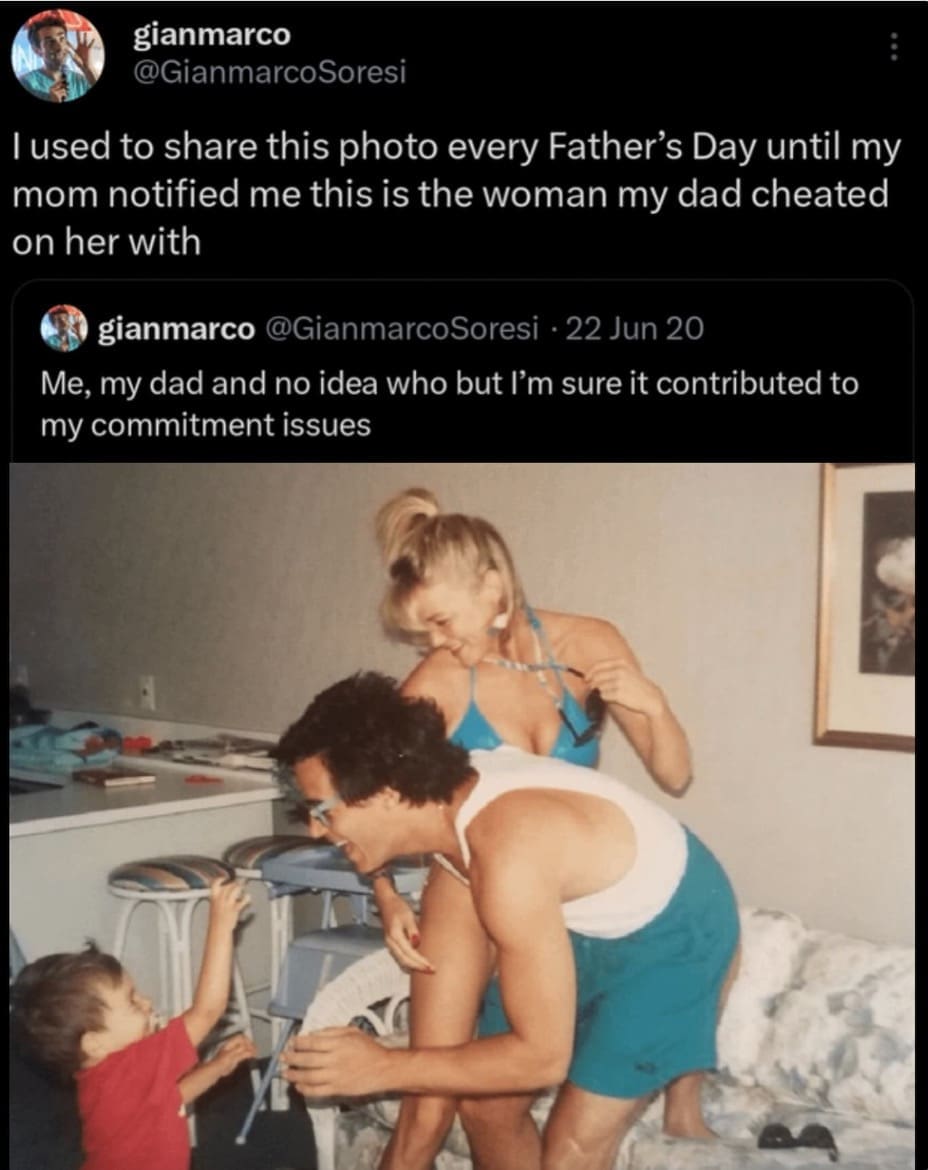Screen dimensions: 928x1170
Task: Open the author's profile picture at top
Action: click(x=57, y=57)
